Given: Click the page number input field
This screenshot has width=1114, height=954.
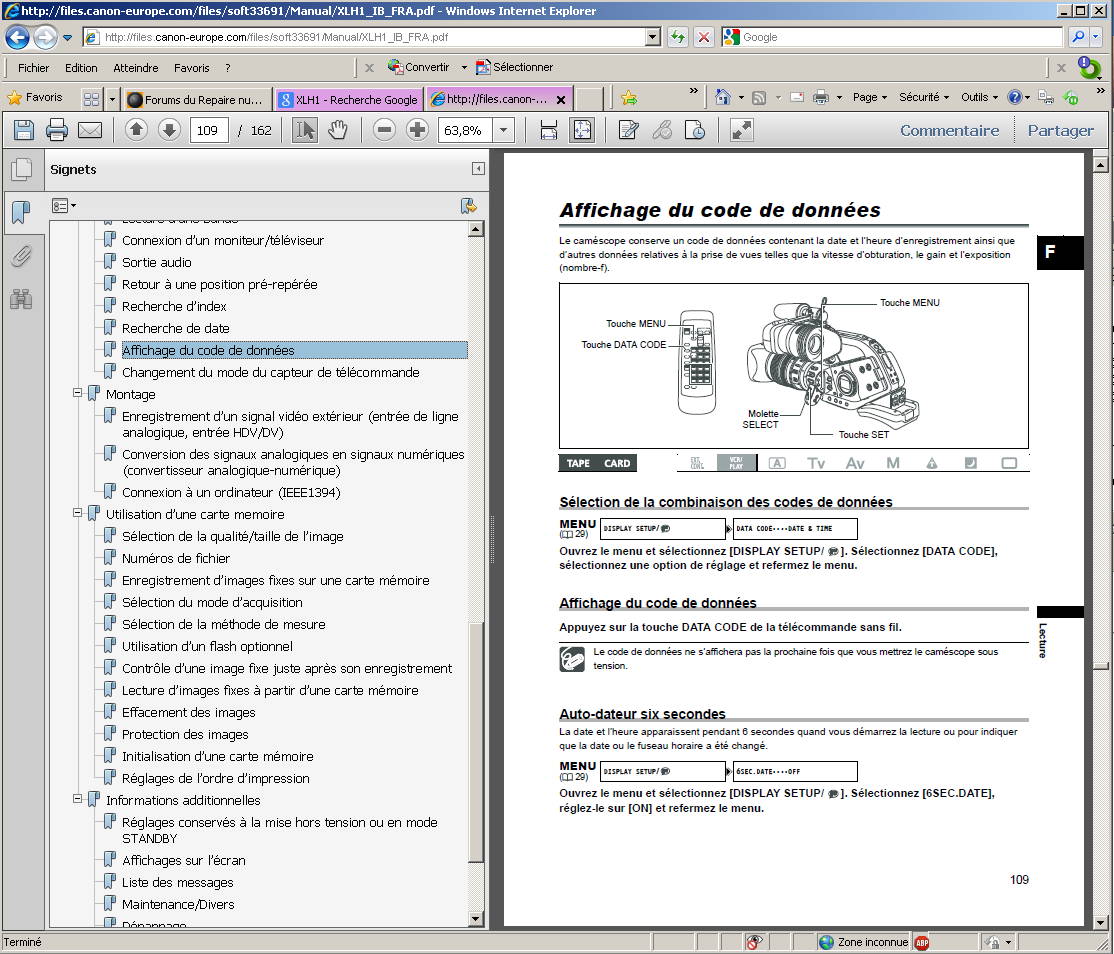Looking at the screenshot, I should (x=208, y=130).
